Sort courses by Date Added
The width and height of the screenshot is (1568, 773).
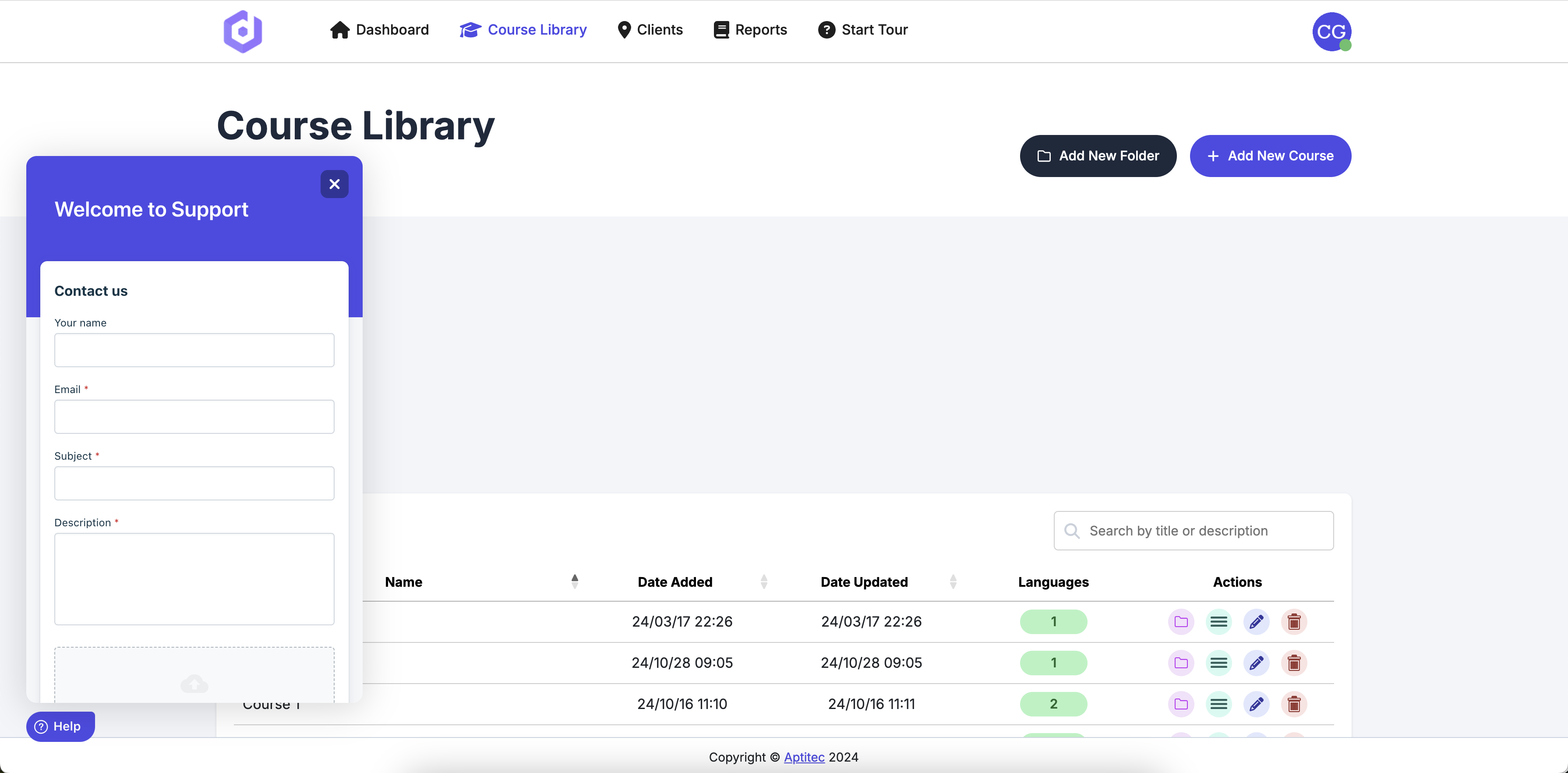coord(765,581)
